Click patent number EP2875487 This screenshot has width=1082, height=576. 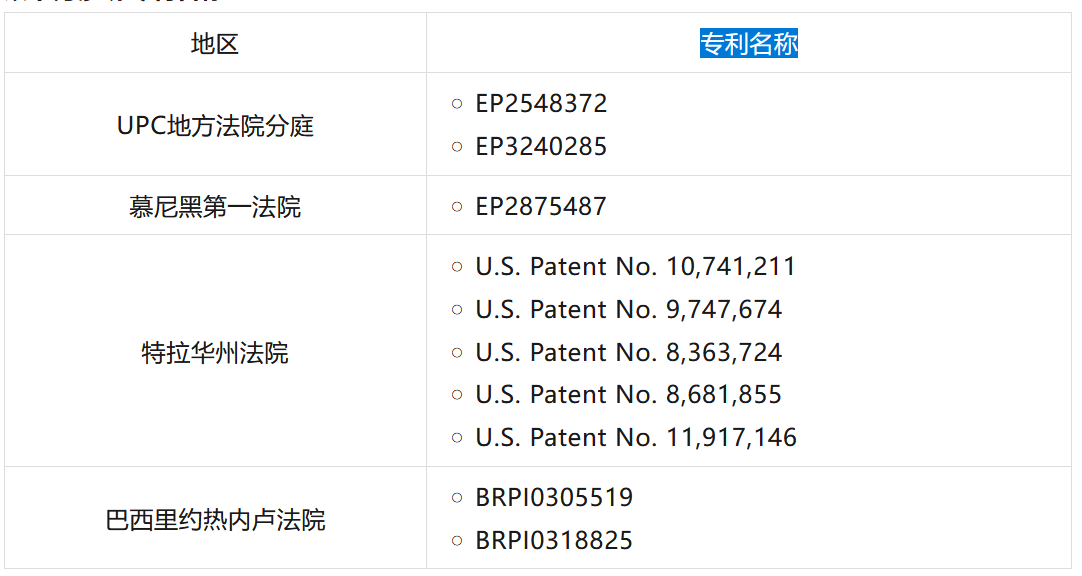541,207
